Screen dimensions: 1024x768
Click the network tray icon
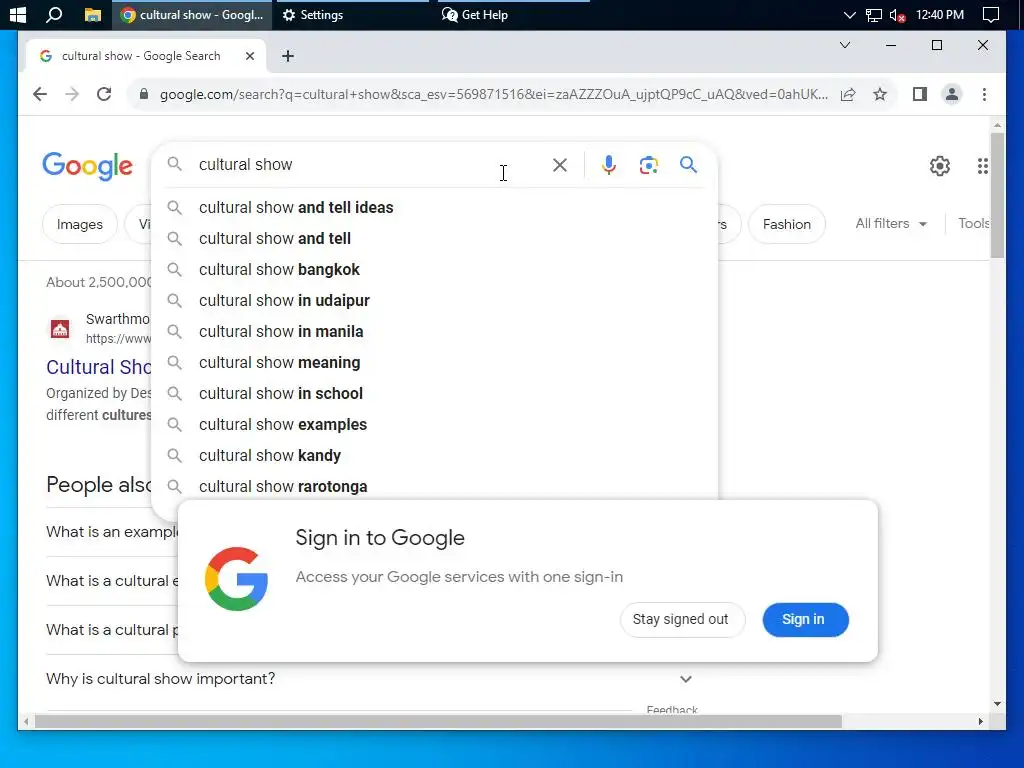(873, 15)
